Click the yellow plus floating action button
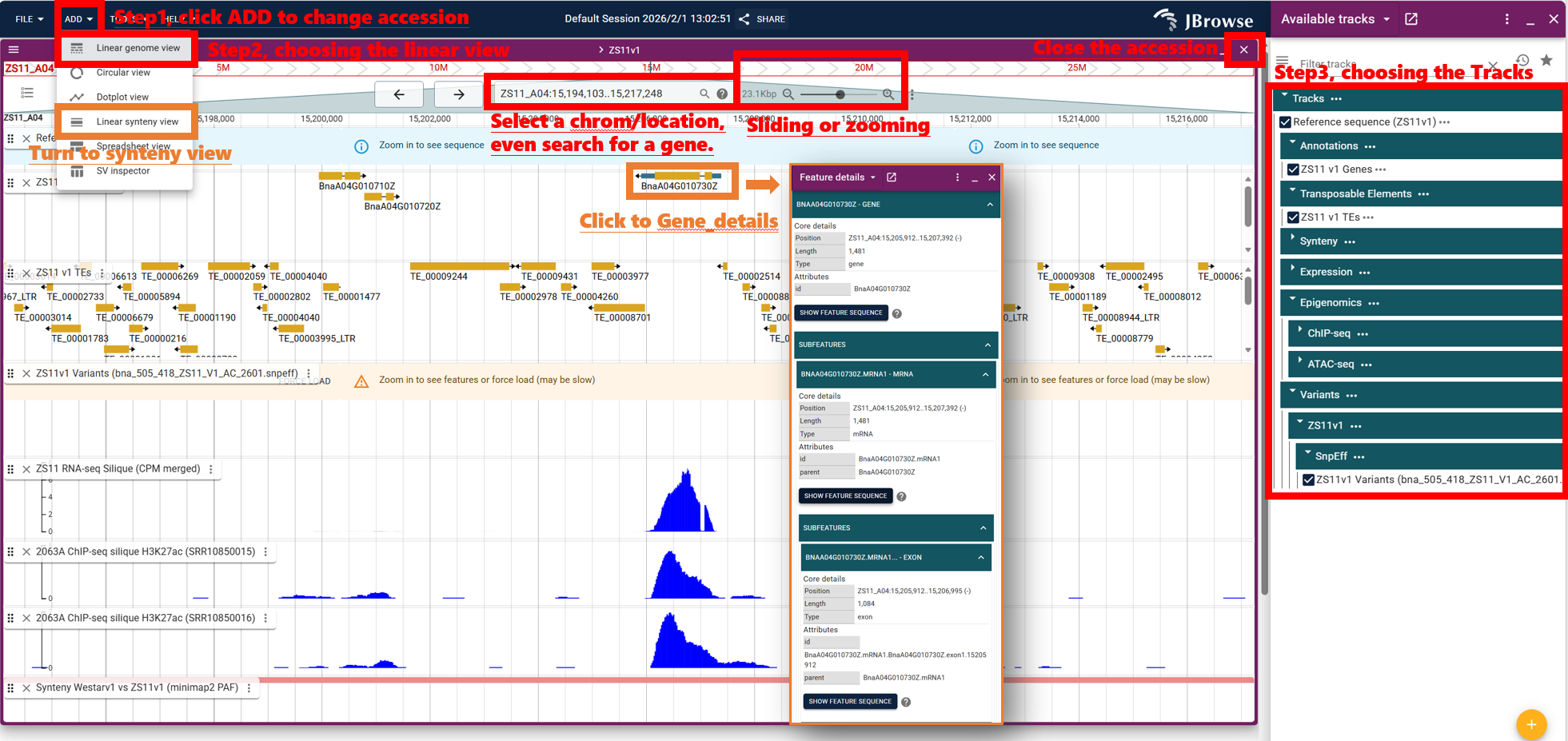 [x=1530, y=724]
